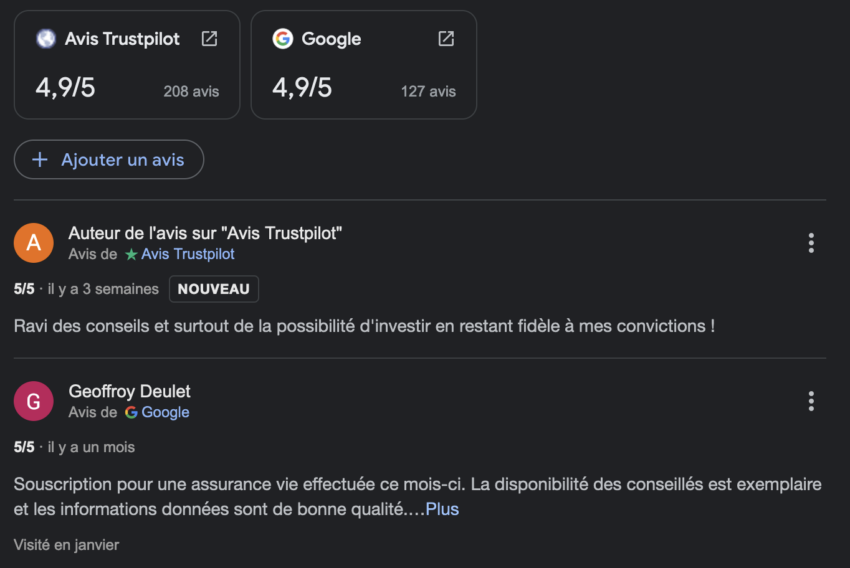Expand Geoffroy's review with Plus link
The width and height of the screenshot is (850, 568).
442,510
